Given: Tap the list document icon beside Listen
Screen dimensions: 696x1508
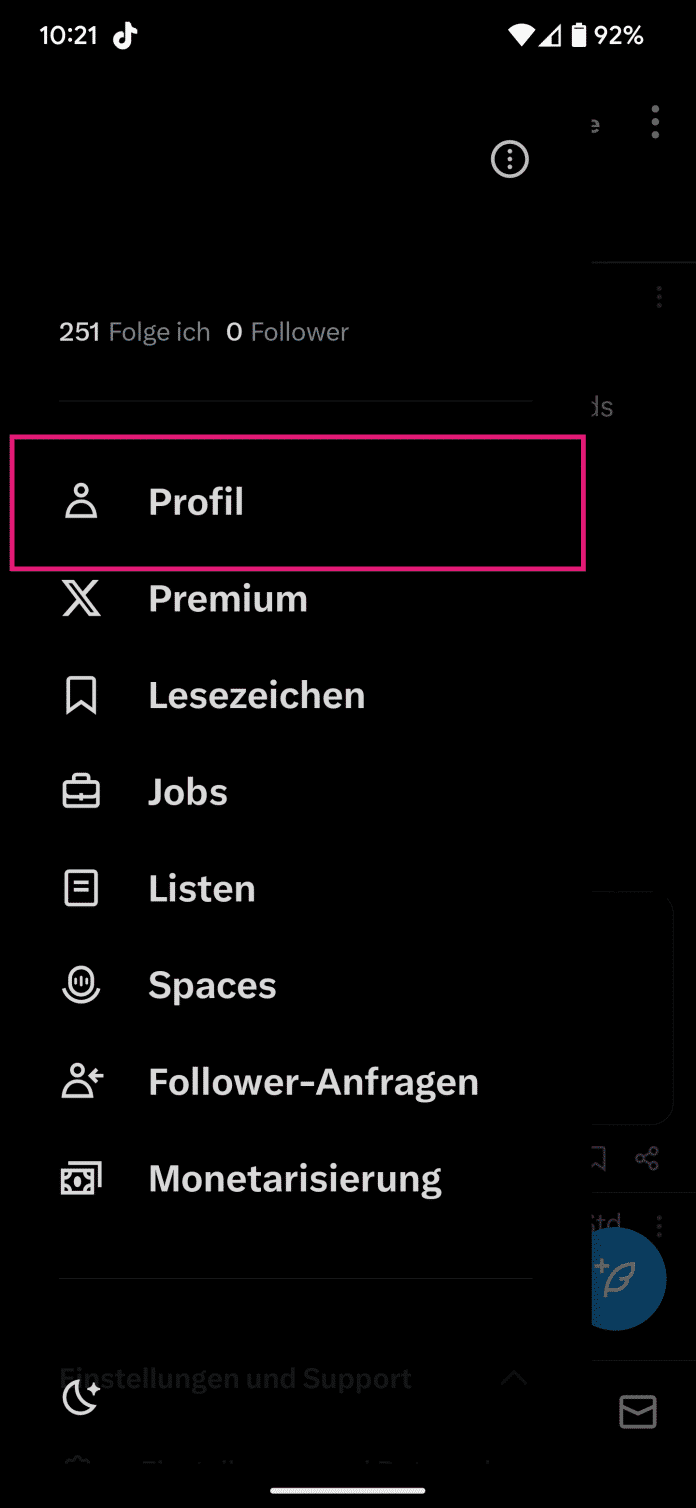Looking at the screenshot, I should coord(81,889).
